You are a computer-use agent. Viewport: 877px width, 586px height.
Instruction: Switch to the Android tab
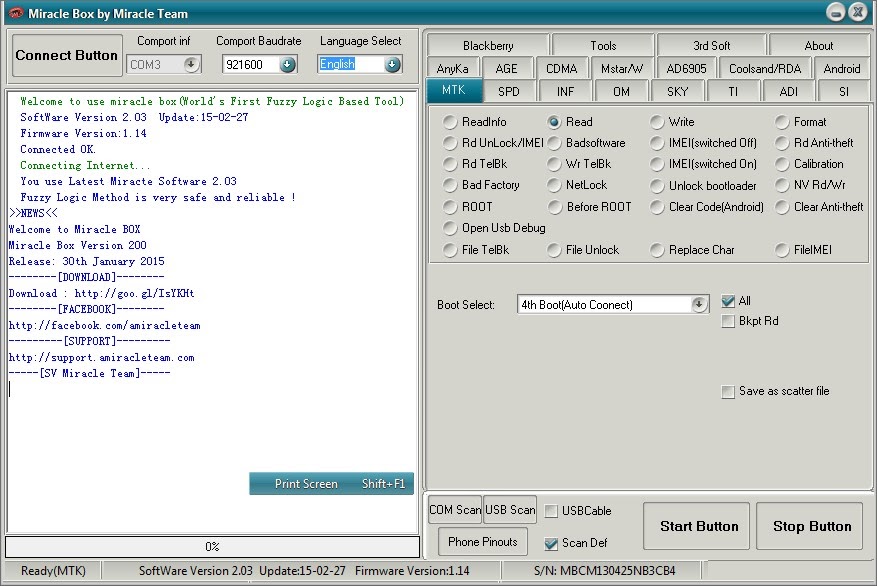pos(842,68)
